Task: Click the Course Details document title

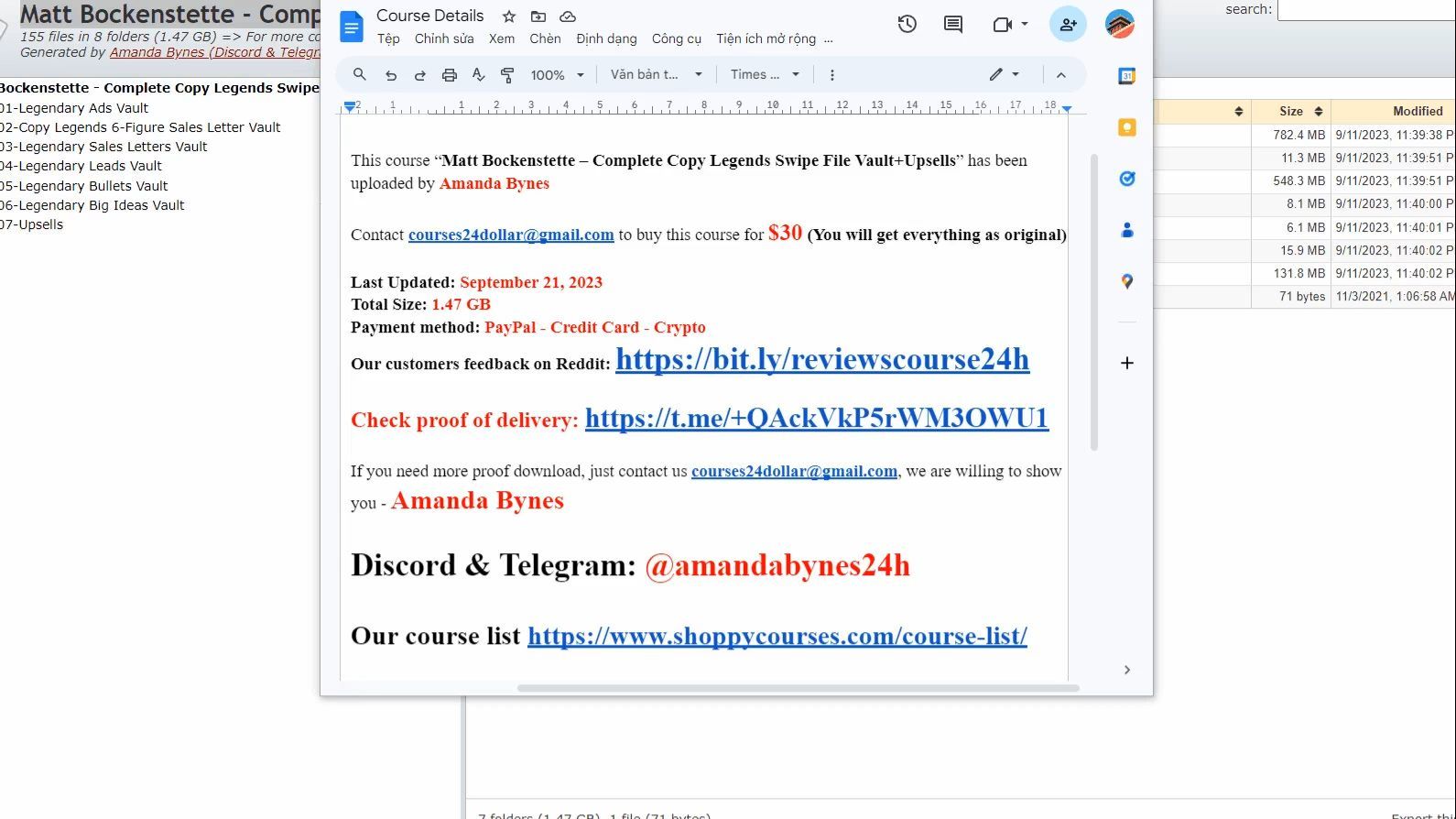Action: pos(429,16)
